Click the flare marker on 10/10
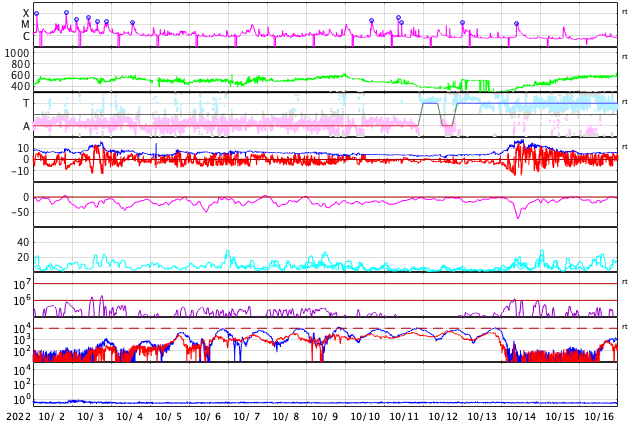This screenshot has height=424, width=634. pyautogui.click(x=372, y=20)
